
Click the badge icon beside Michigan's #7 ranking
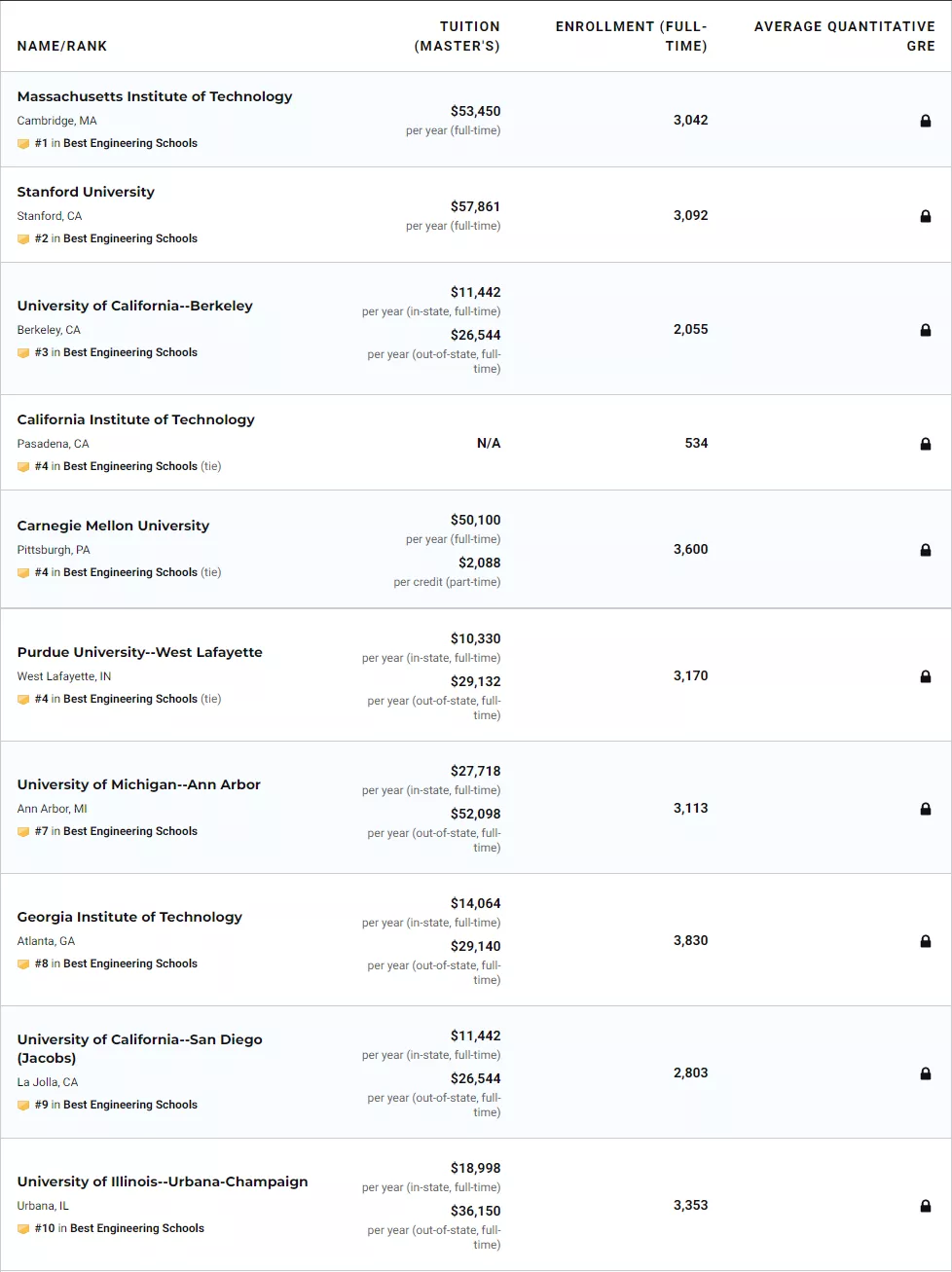point(23,832)
